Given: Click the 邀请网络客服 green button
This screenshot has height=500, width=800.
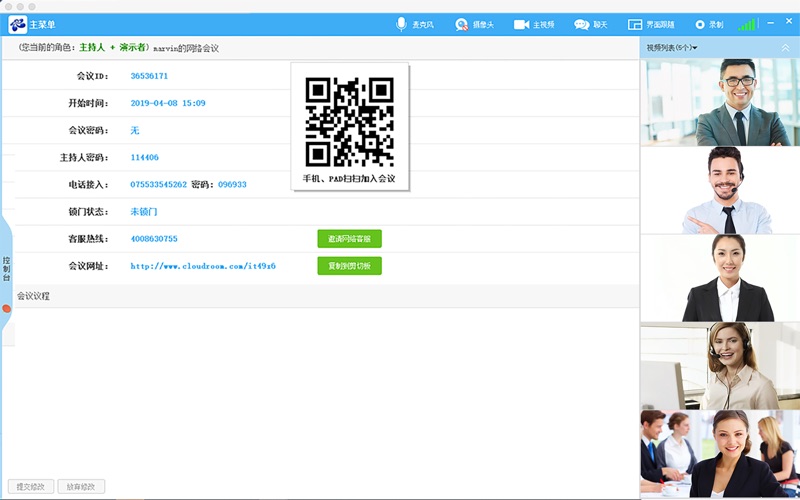Looking at the screenshot, I should click(x=349, y=239).
